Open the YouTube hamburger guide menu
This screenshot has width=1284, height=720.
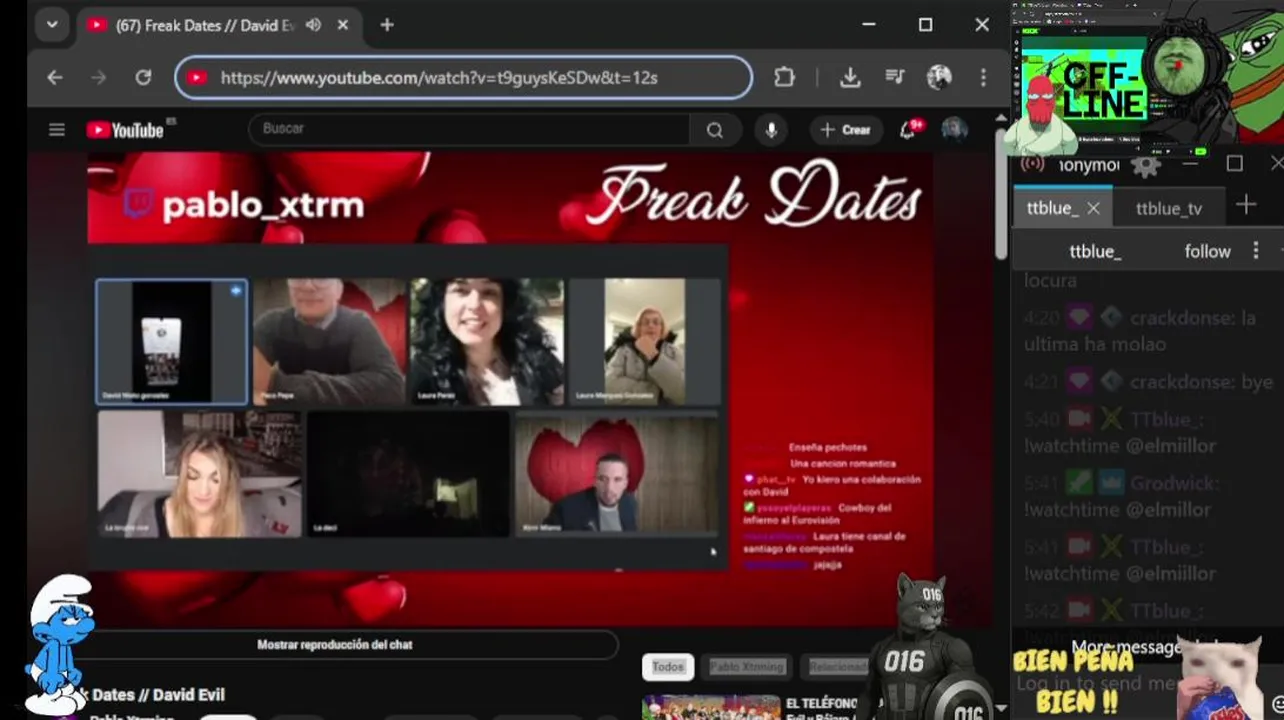57,130
